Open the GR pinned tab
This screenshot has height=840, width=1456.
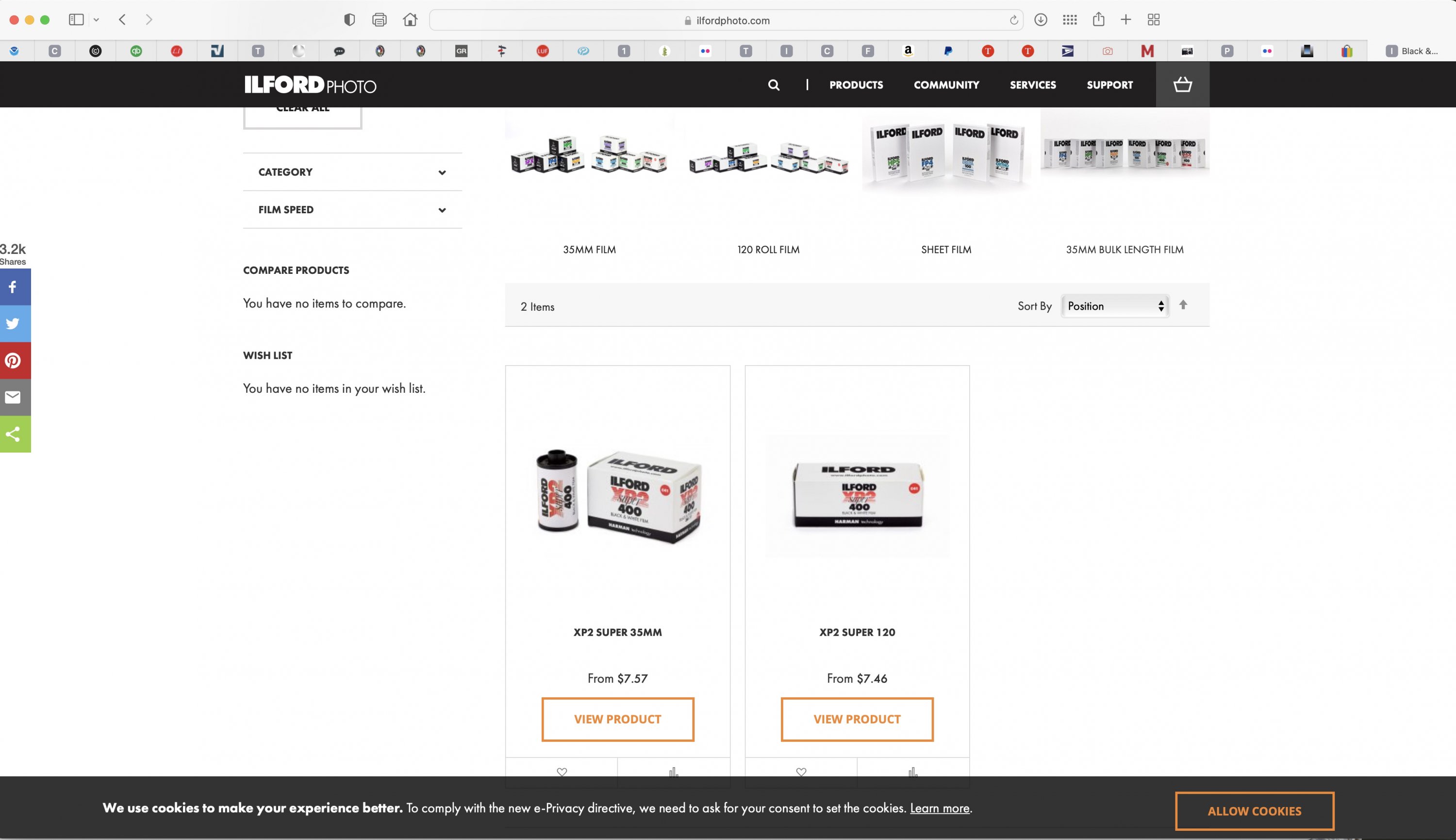(x=461, y=51)
